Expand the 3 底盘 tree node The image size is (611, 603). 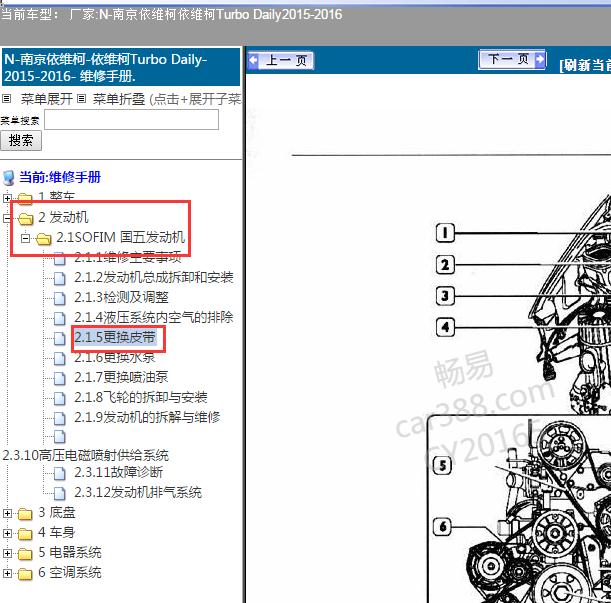[x=7, y=514]
